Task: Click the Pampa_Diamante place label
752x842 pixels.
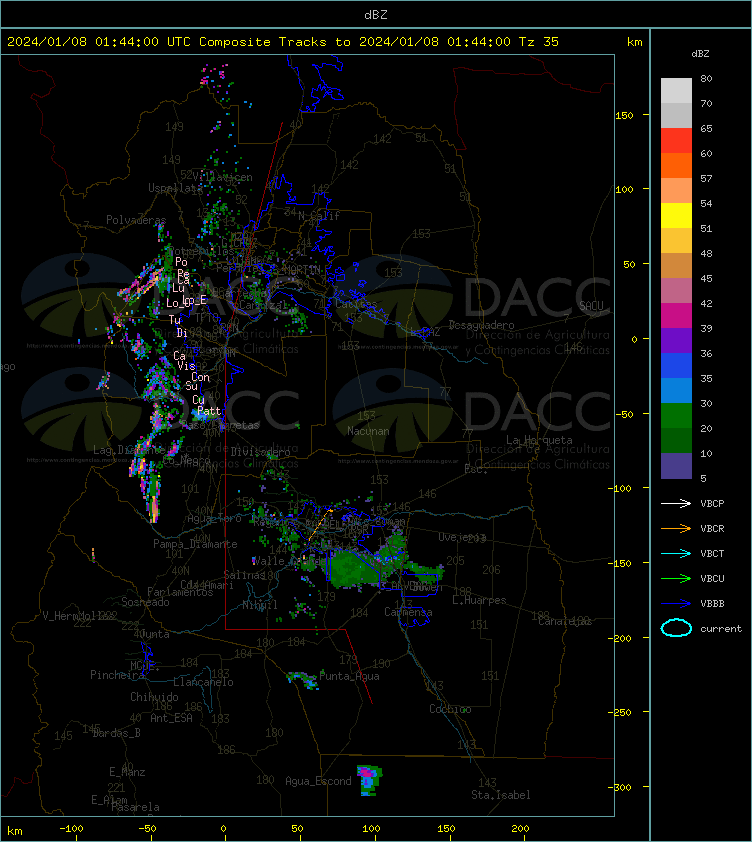Action: 195,543
